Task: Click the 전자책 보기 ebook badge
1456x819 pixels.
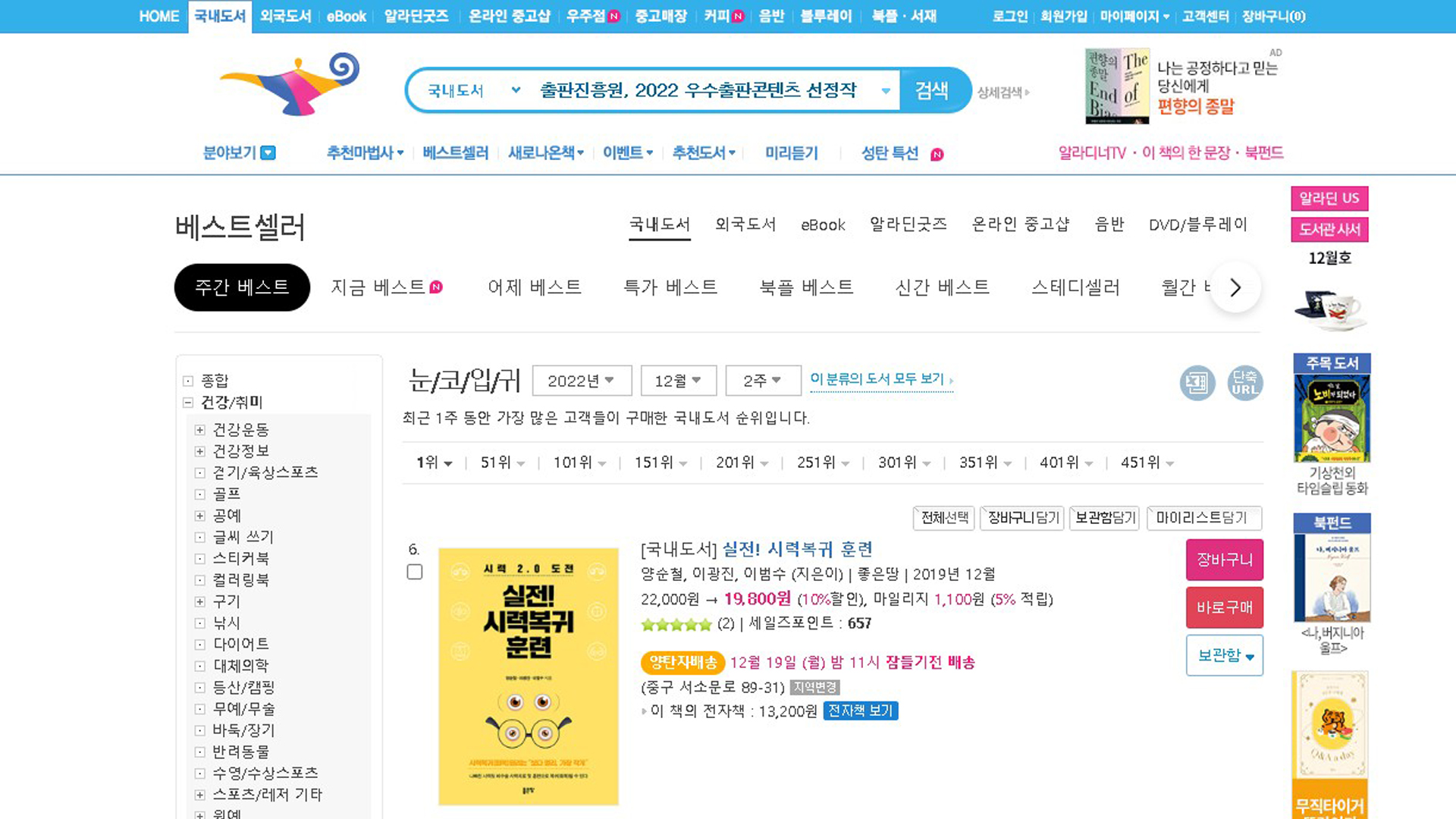Action: coord(860,711)
